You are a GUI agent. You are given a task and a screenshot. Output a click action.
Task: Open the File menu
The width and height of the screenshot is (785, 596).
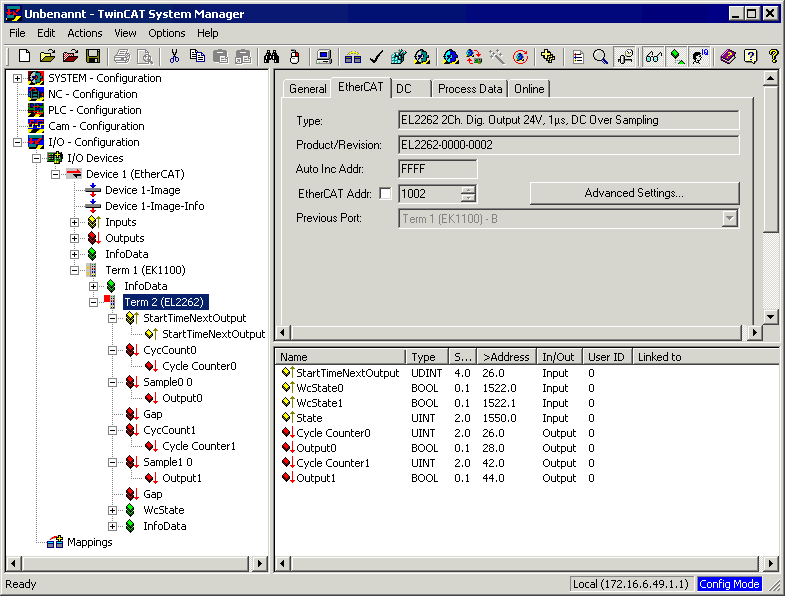tap(17, 33)
